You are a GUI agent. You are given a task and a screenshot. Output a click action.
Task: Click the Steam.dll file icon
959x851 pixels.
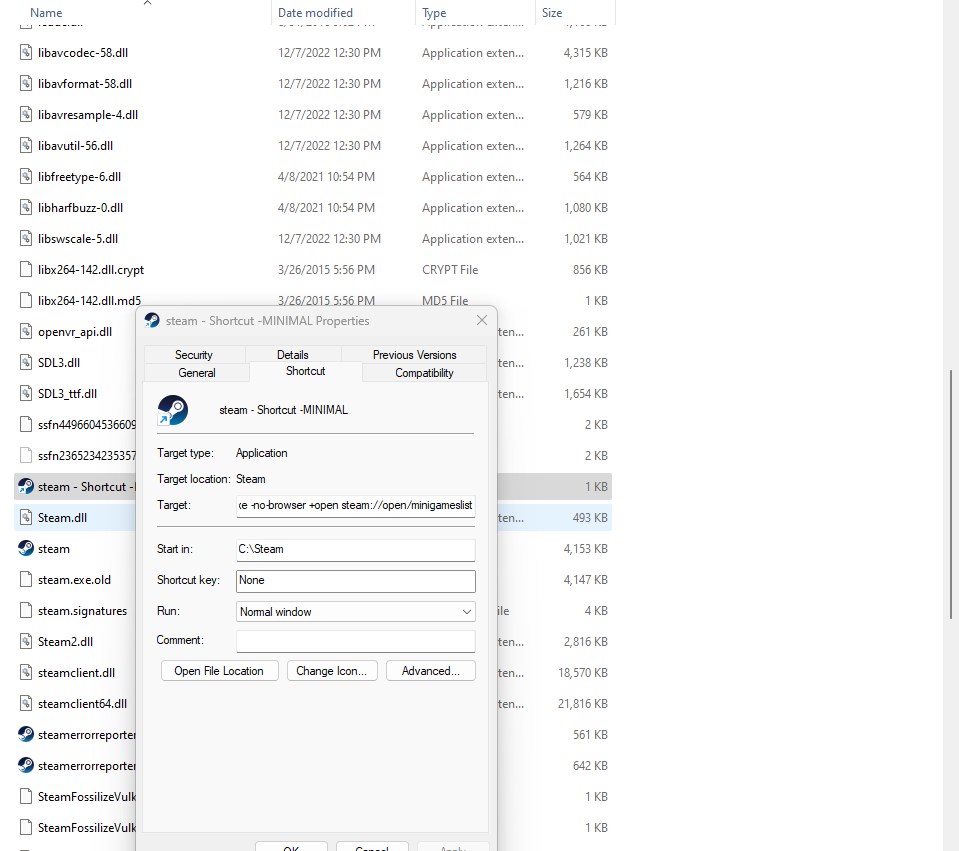(x=26, y=518)
